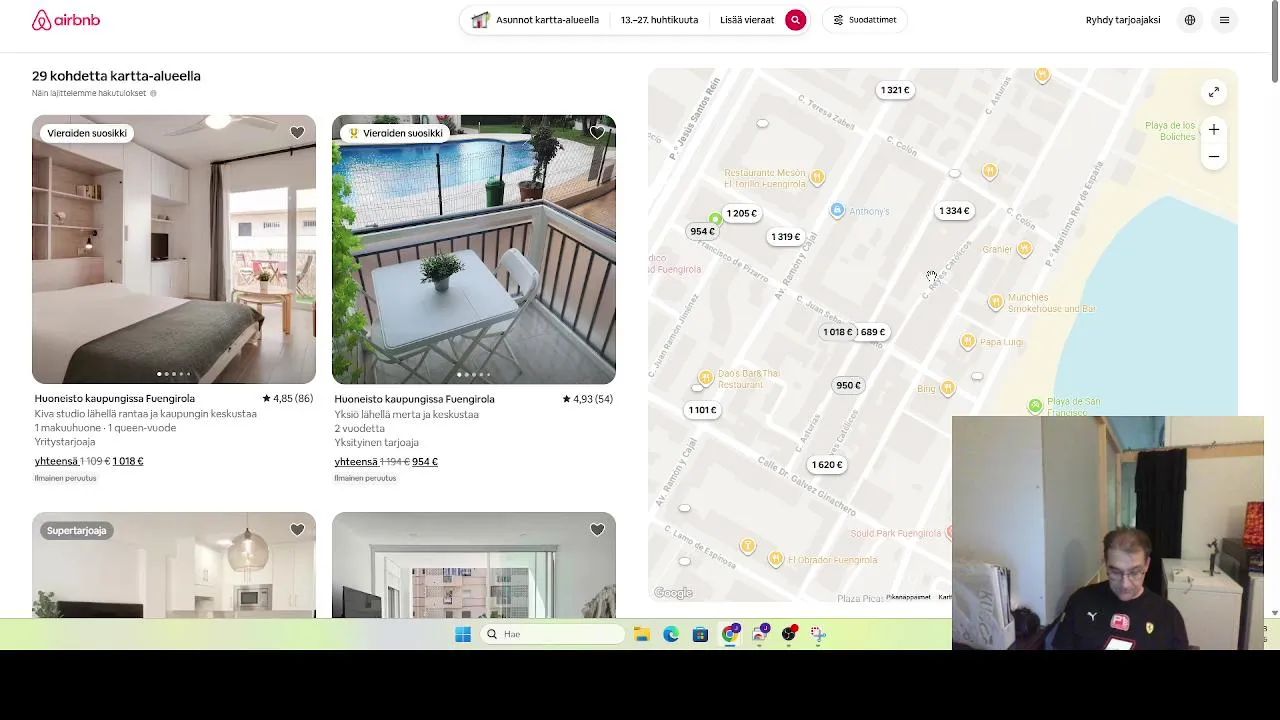This screenshot has height=720, width=1280.
Task: Open the language globe icon
Action: pyautogui.click(x=1189, y=20)
